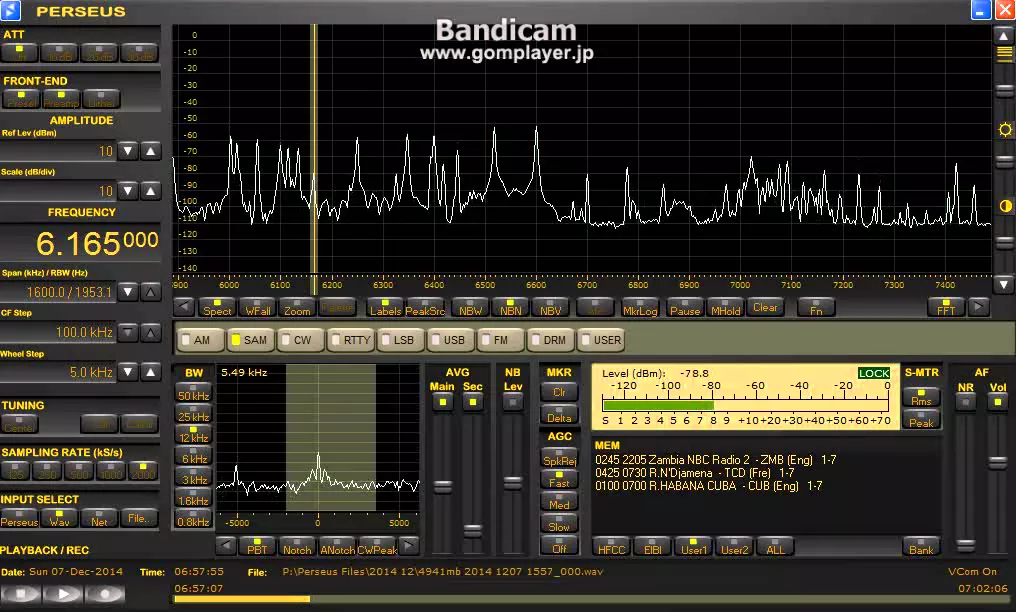Toggle the PBT passband tuning button
The height and width of the screenshot is (612, 1016).
click(x=257, y=546)
